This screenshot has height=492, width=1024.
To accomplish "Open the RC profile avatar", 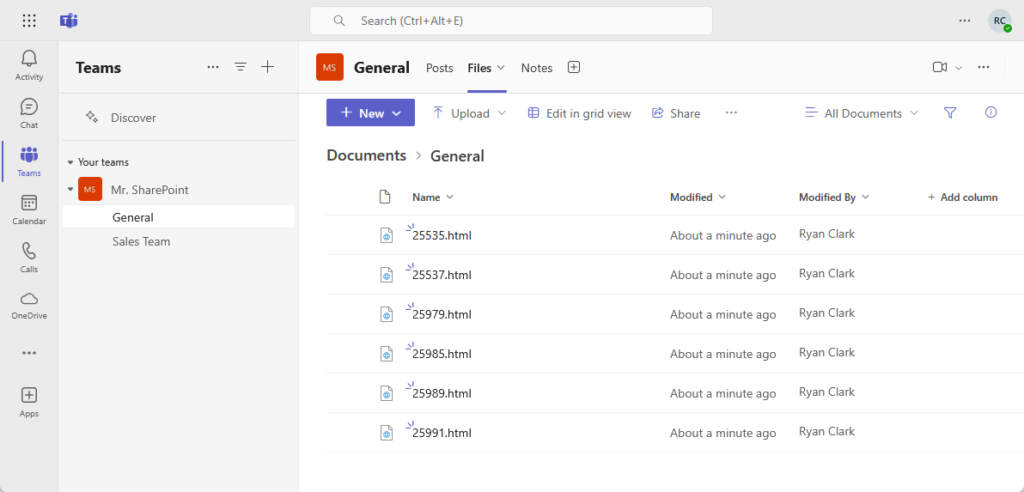I will [x=1000, y=20].
